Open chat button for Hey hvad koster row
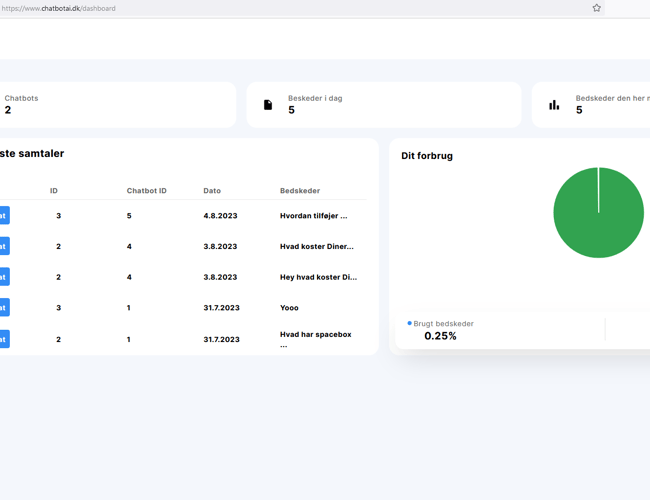650x500 pixels. pos(4,277)
